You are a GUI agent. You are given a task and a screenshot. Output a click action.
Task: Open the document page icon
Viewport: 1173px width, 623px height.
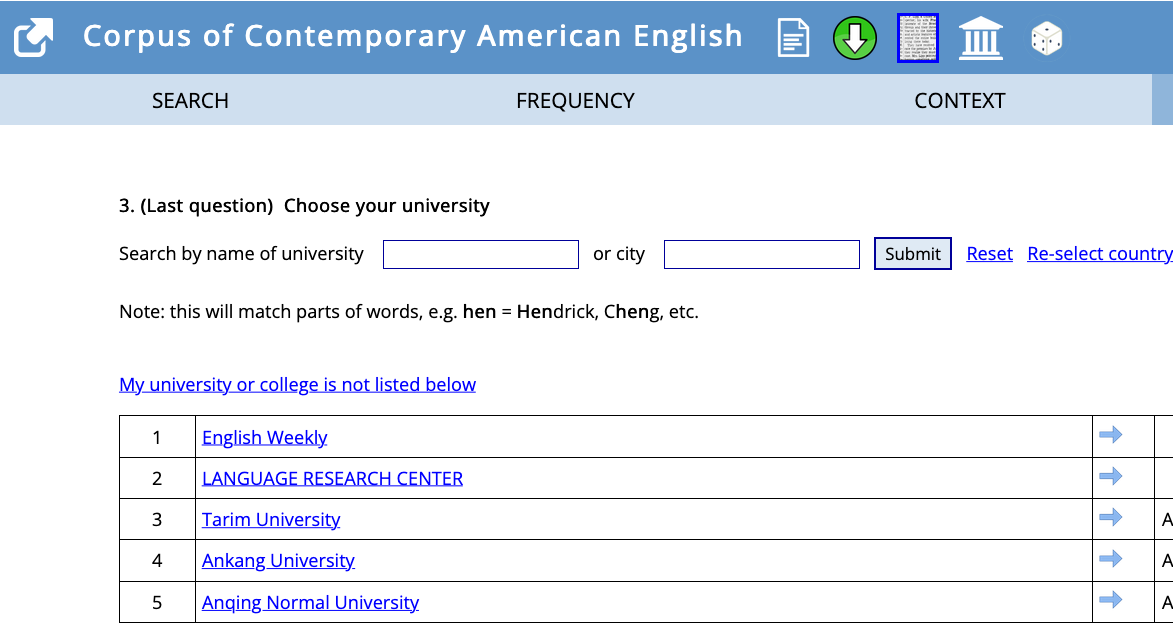[793, 38]
